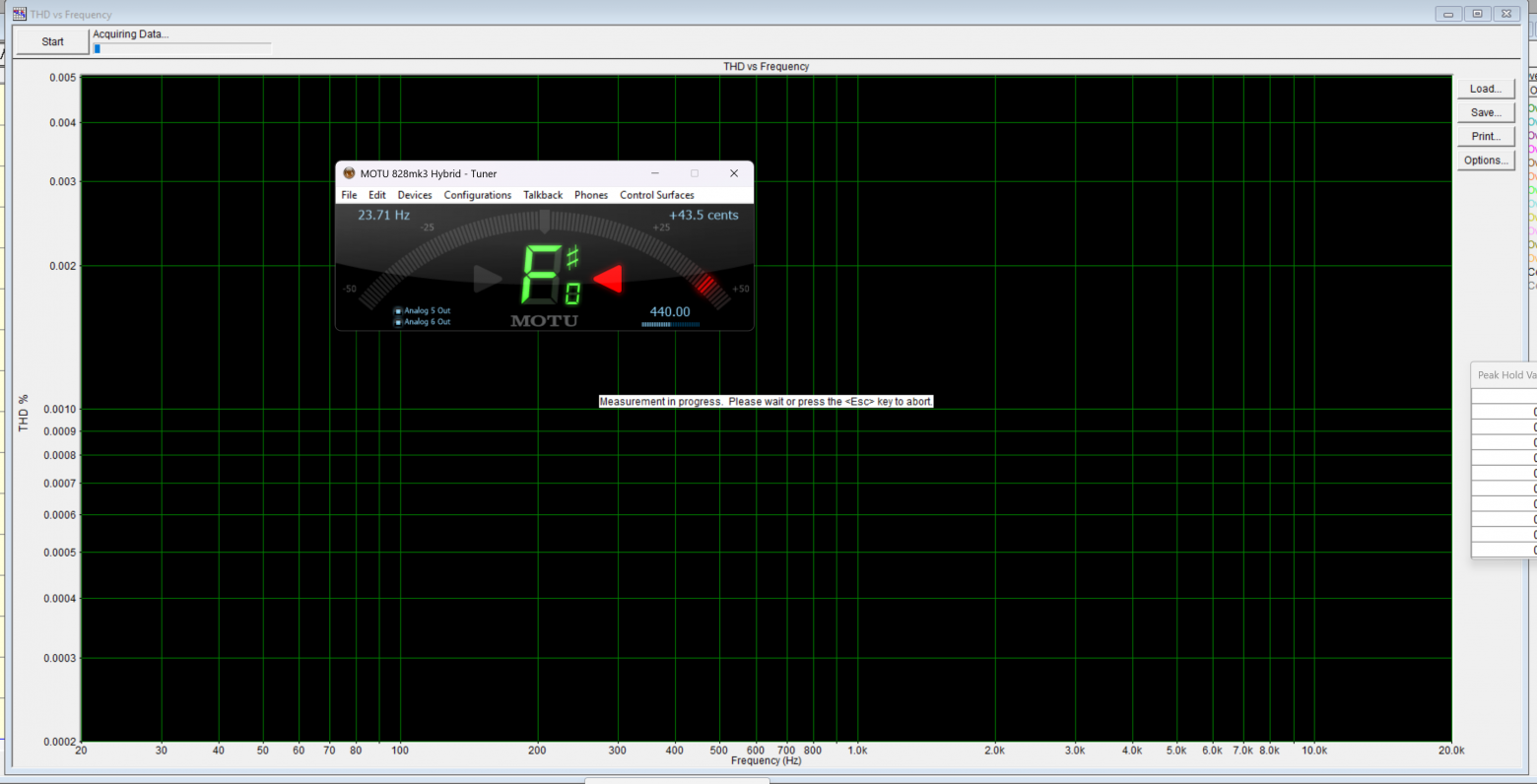Open the Devices menu
This screenshot has width=1537, height=784.
coord(415,195)
